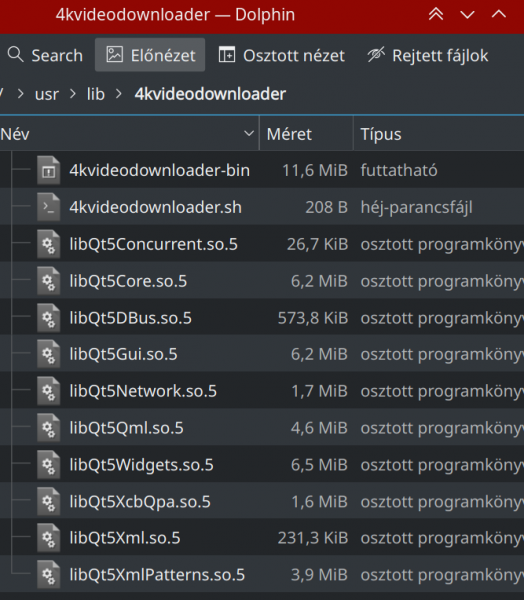Keep window above others via double-chevron button
524x600 pixels.
tap(436, 15)
